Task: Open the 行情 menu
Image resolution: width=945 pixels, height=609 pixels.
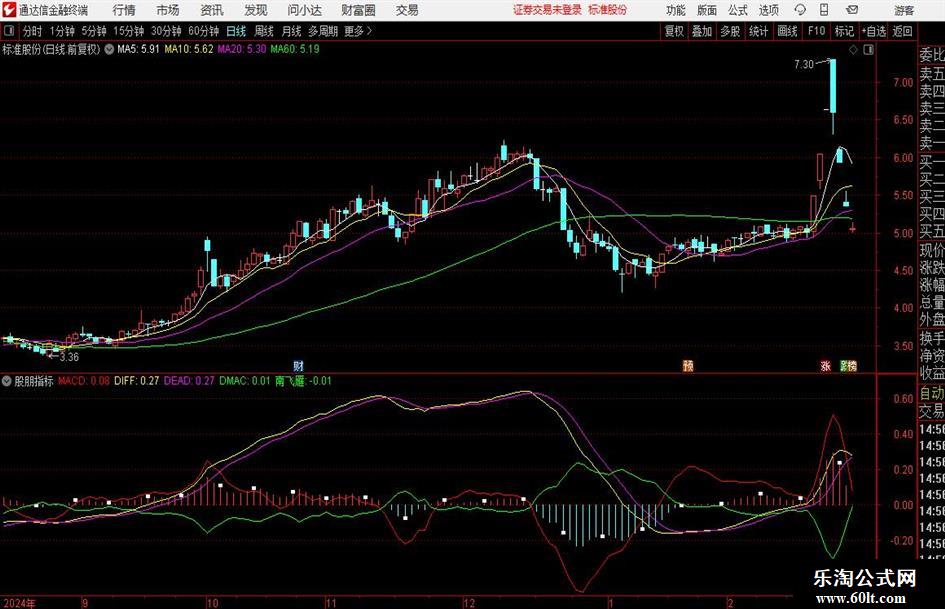Action: pyautogui.click(x=124, y=10)
